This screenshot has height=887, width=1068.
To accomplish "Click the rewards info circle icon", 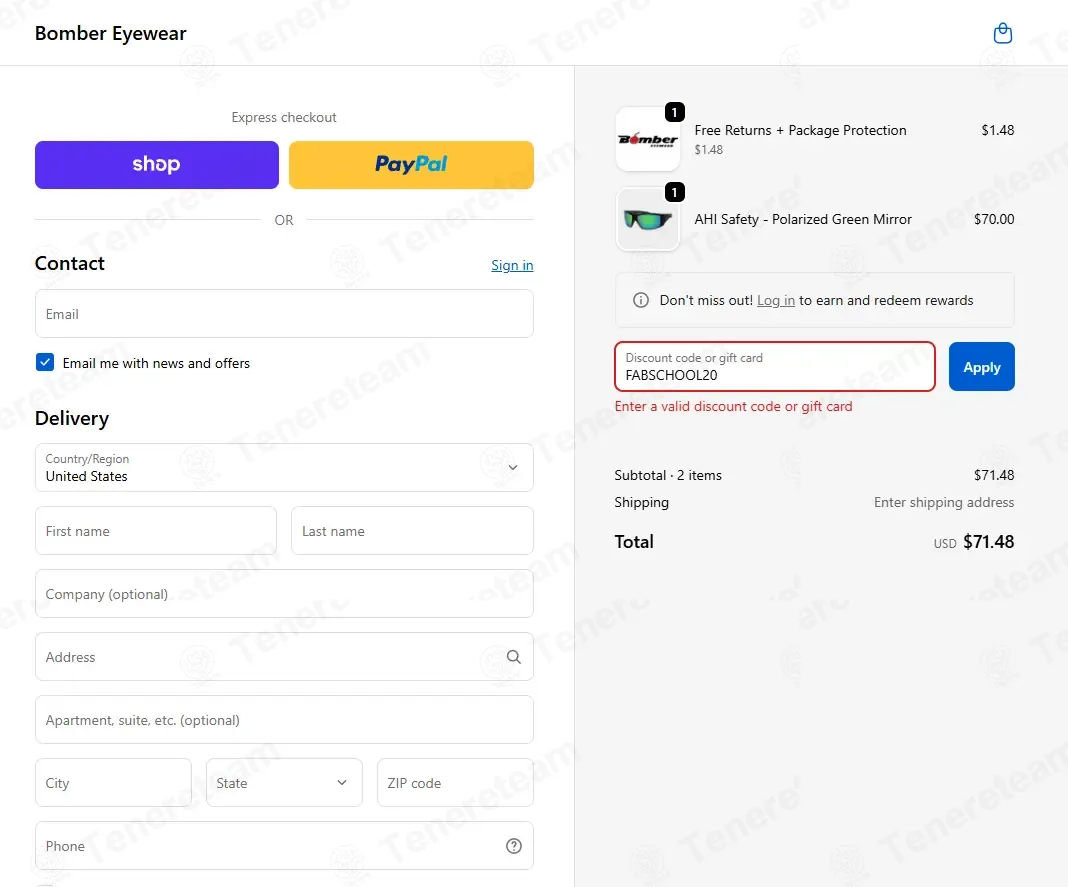I will (640, 300).
